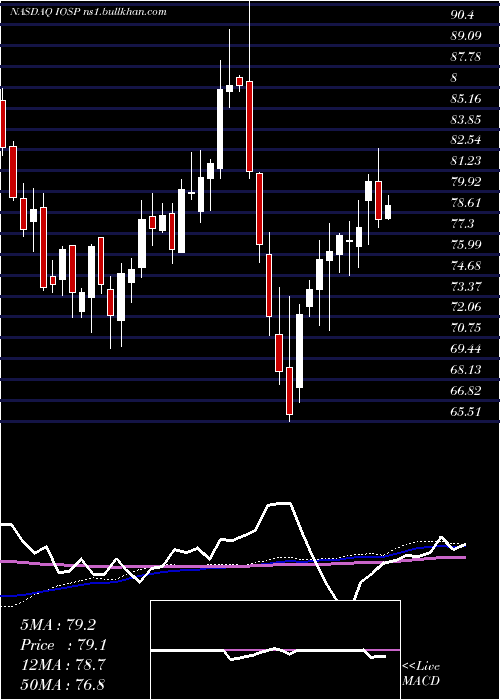
Task: Select the 90.4 price axis label
Action: pos(462,15)
